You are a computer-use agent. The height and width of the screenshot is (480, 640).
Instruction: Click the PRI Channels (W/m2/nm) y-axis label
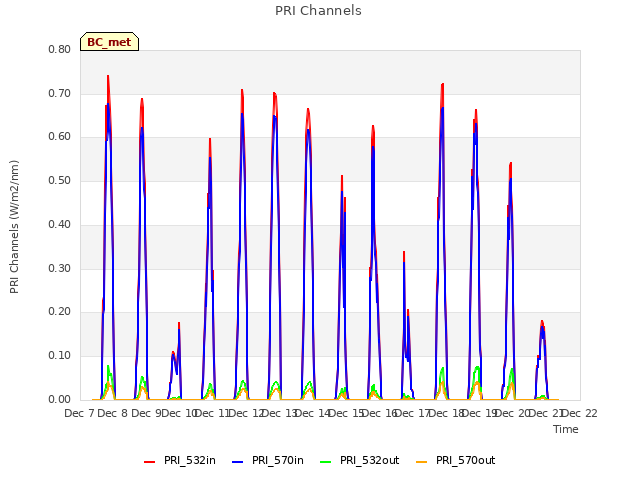pos(14,227)
